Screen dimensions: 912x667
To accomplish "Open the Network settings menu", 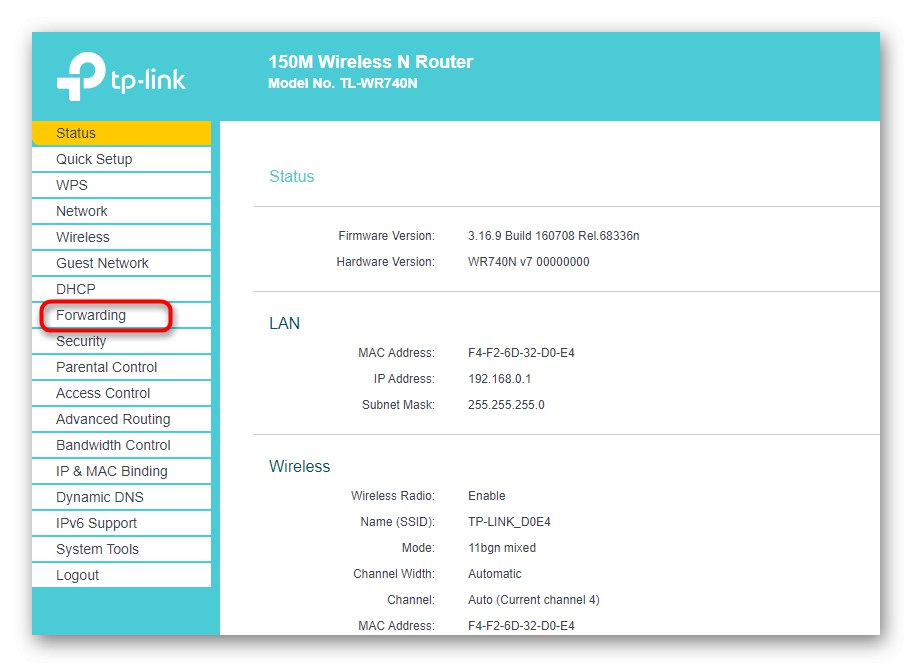I will 122,211.
